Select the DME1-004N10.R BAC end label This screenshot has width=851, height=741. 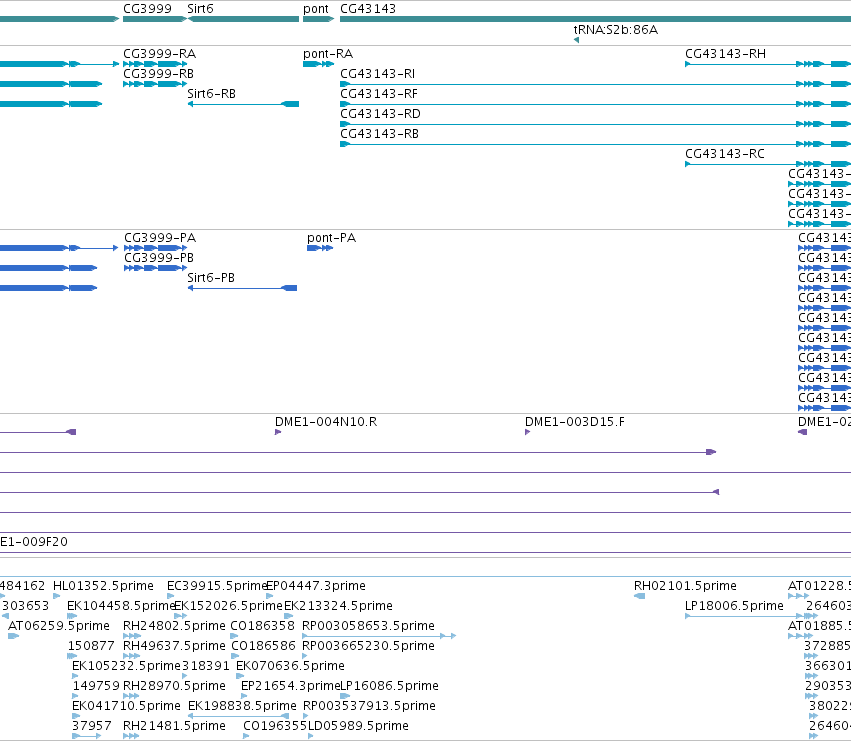[326, 422]
